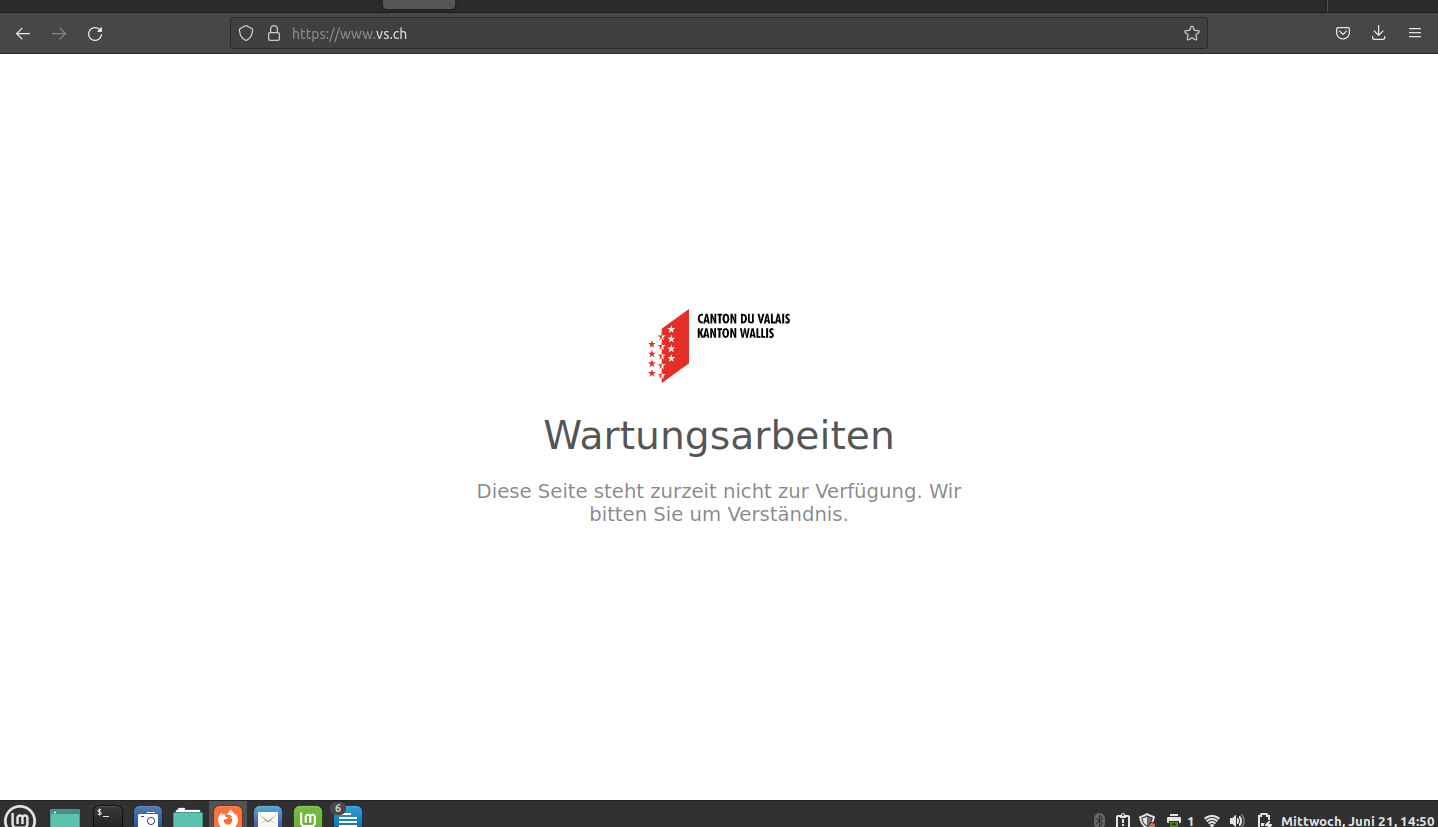Open the text editor with badge 6

pos(347,816)
